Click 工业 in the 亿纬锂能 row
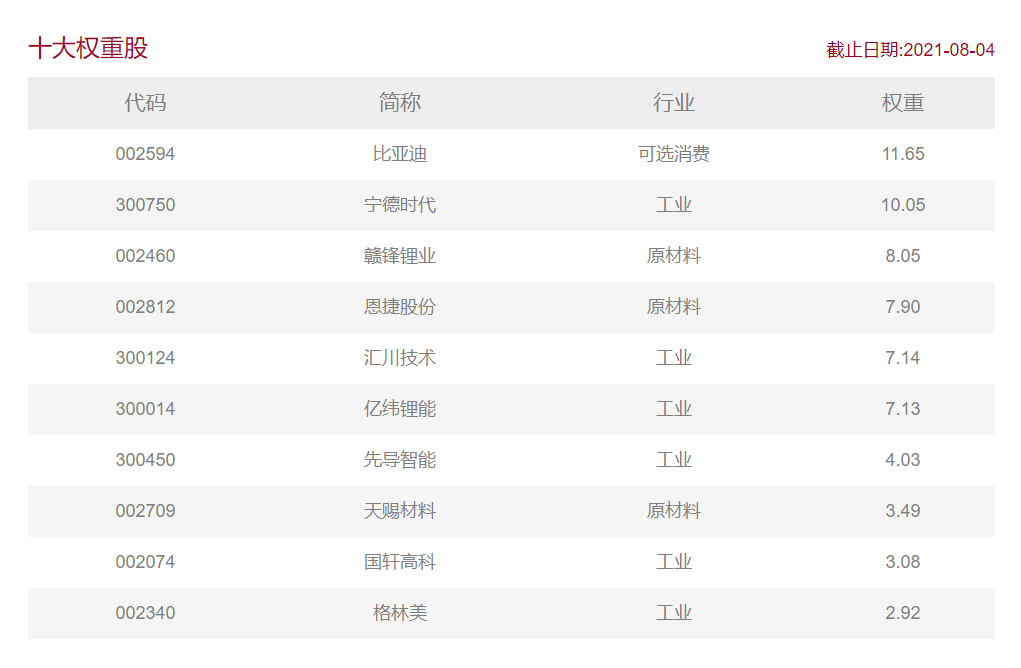 point(674,409)
